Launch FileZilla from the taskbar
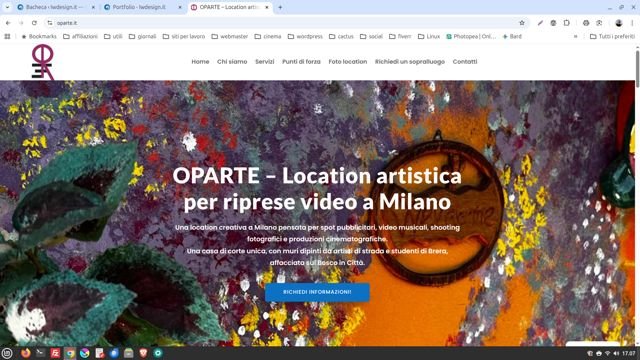 click(55, 353)
